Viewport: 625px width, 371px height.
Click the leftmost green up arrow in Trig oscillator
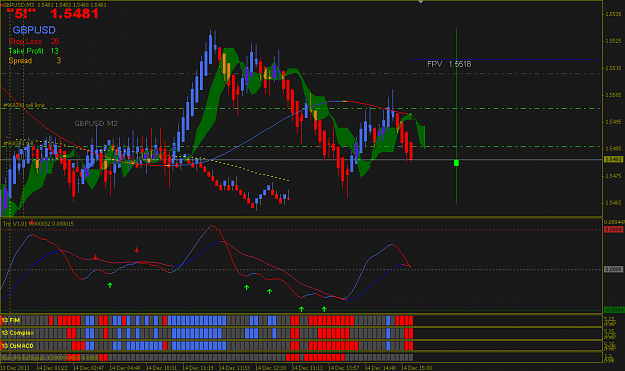pyautogui.click(x=110, y=285)
